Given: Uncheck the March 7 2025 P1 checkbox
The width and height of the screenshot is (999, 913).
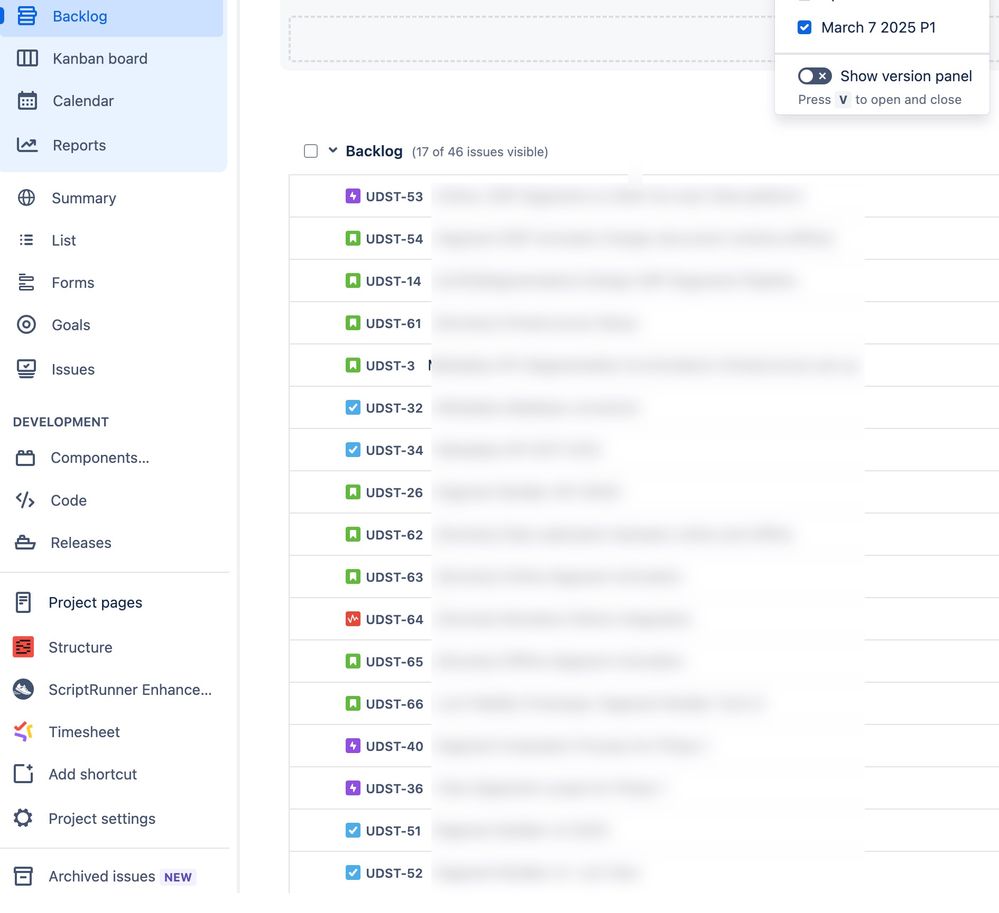Looking at the screenshot, I should 805,27.
